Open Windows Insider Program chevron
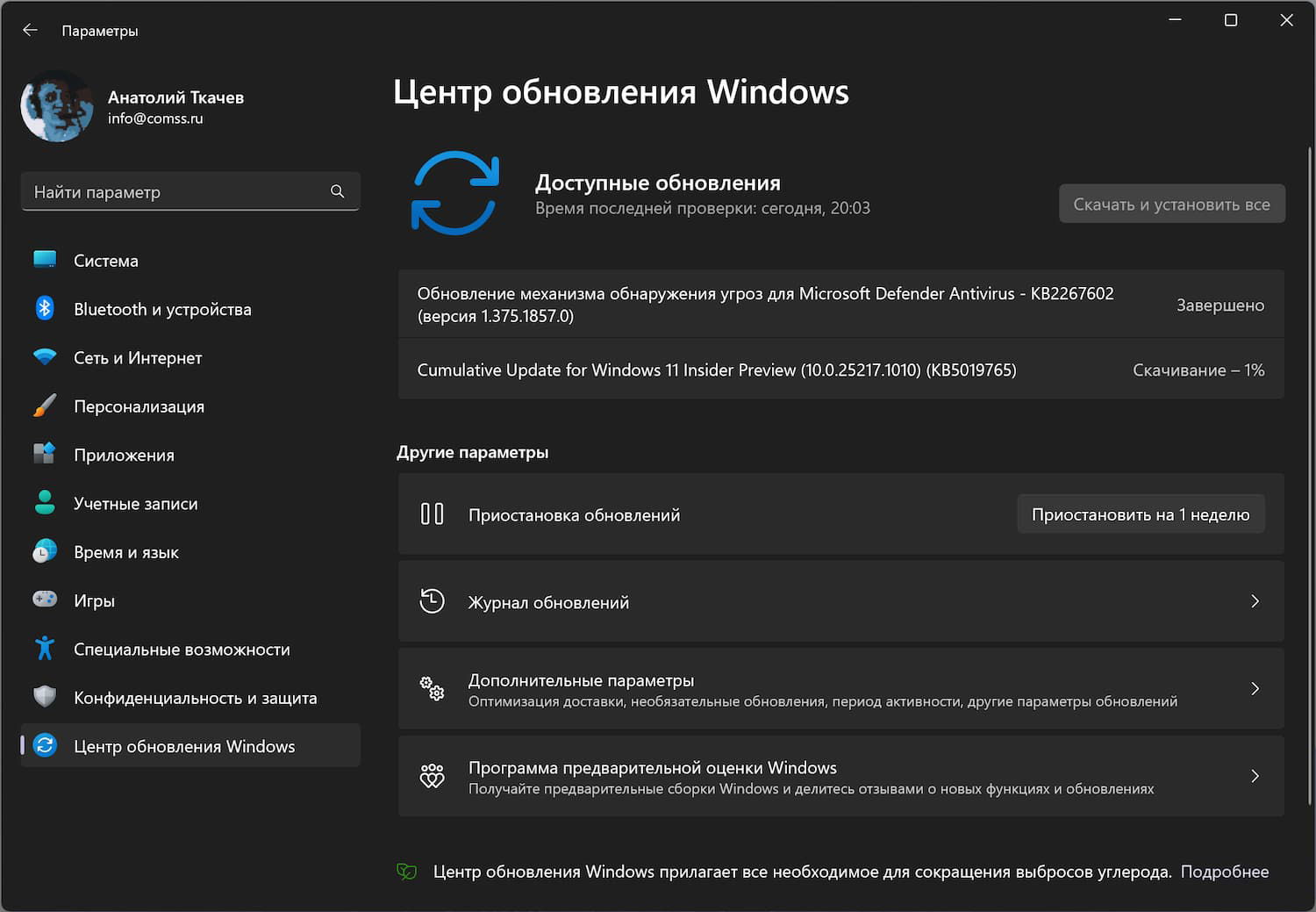Image resolution: width=1316 pixels, height=912 pixels. (x=1255, y=776)
